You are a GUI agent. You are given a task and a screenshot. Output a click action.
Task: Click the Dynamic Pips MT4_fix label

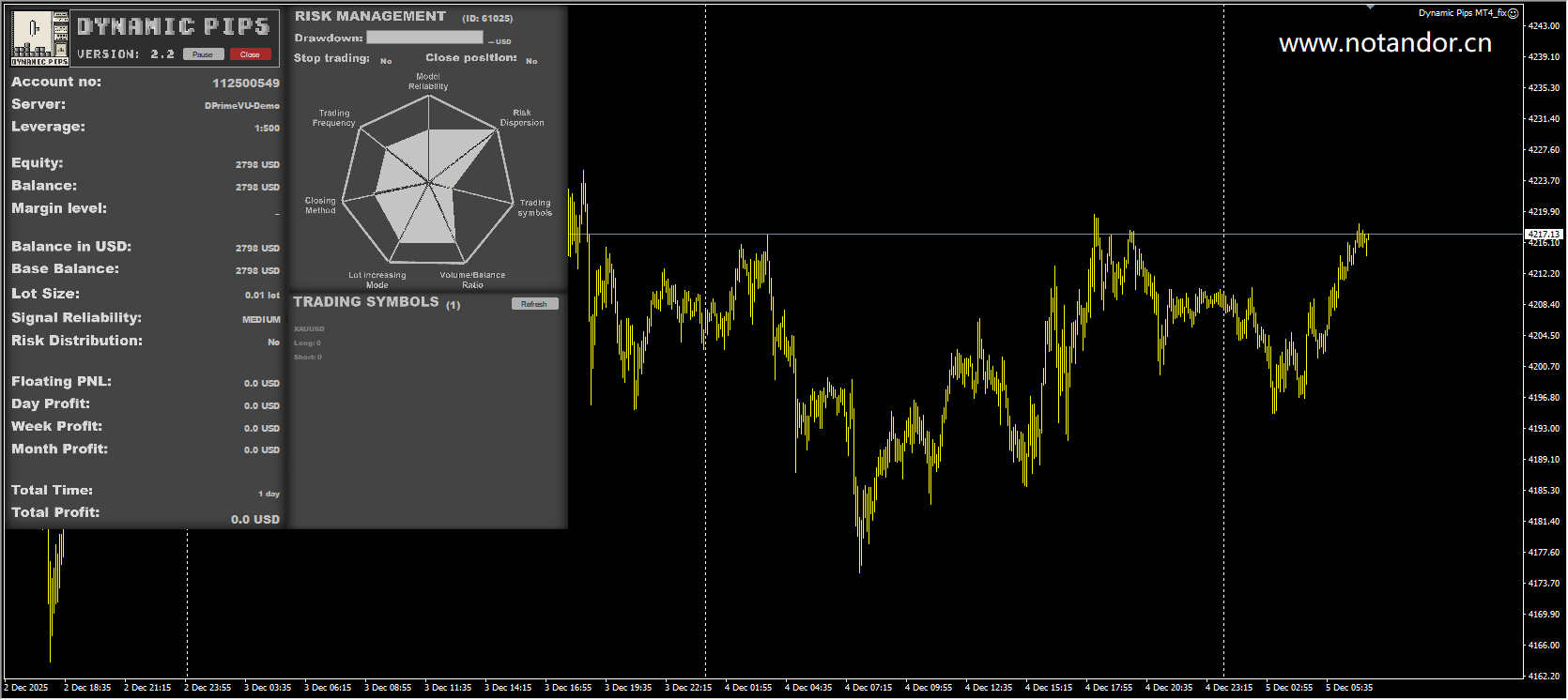point(1462,13)
